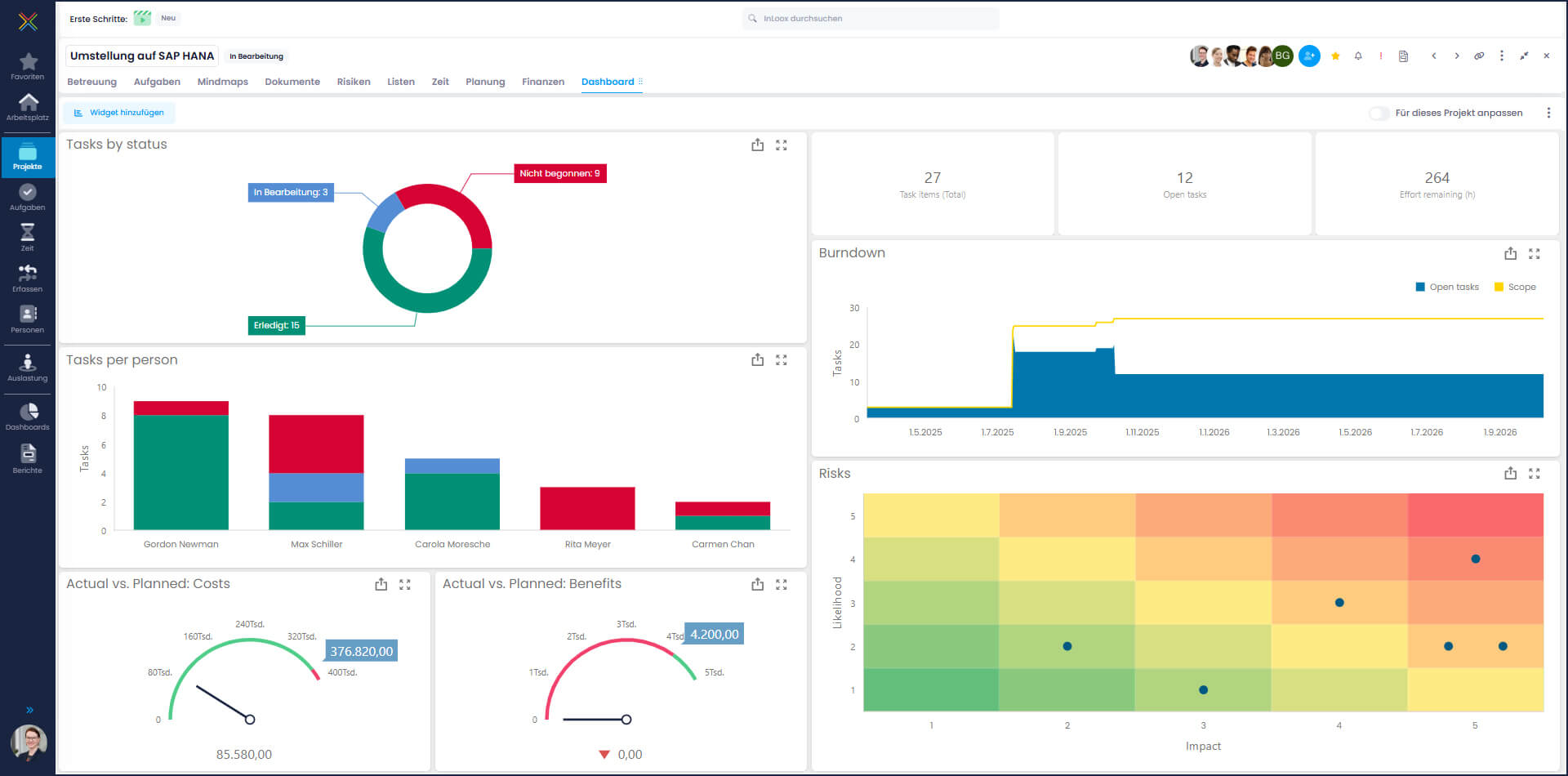Export the Burndown chart
Screen dimensions: 1568x776
point(1511,253)
